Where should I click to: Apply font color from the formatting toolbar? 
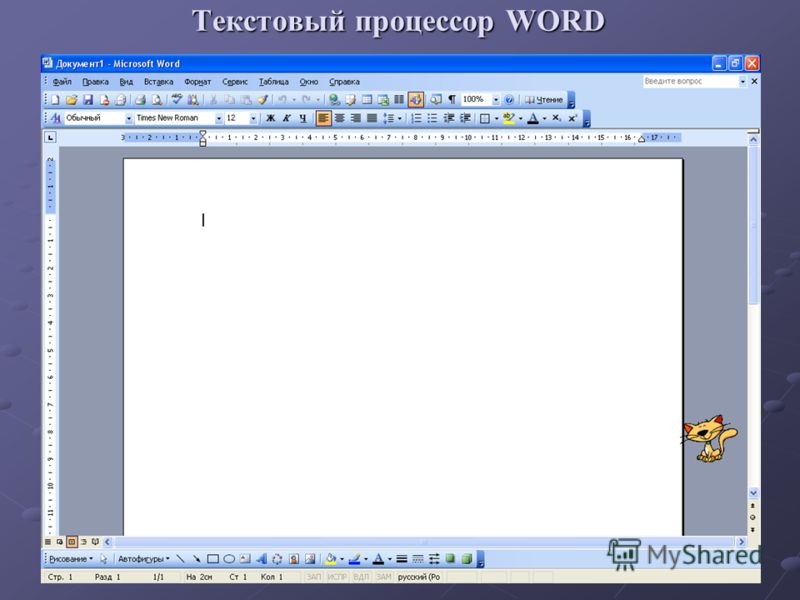click(533, 118)
